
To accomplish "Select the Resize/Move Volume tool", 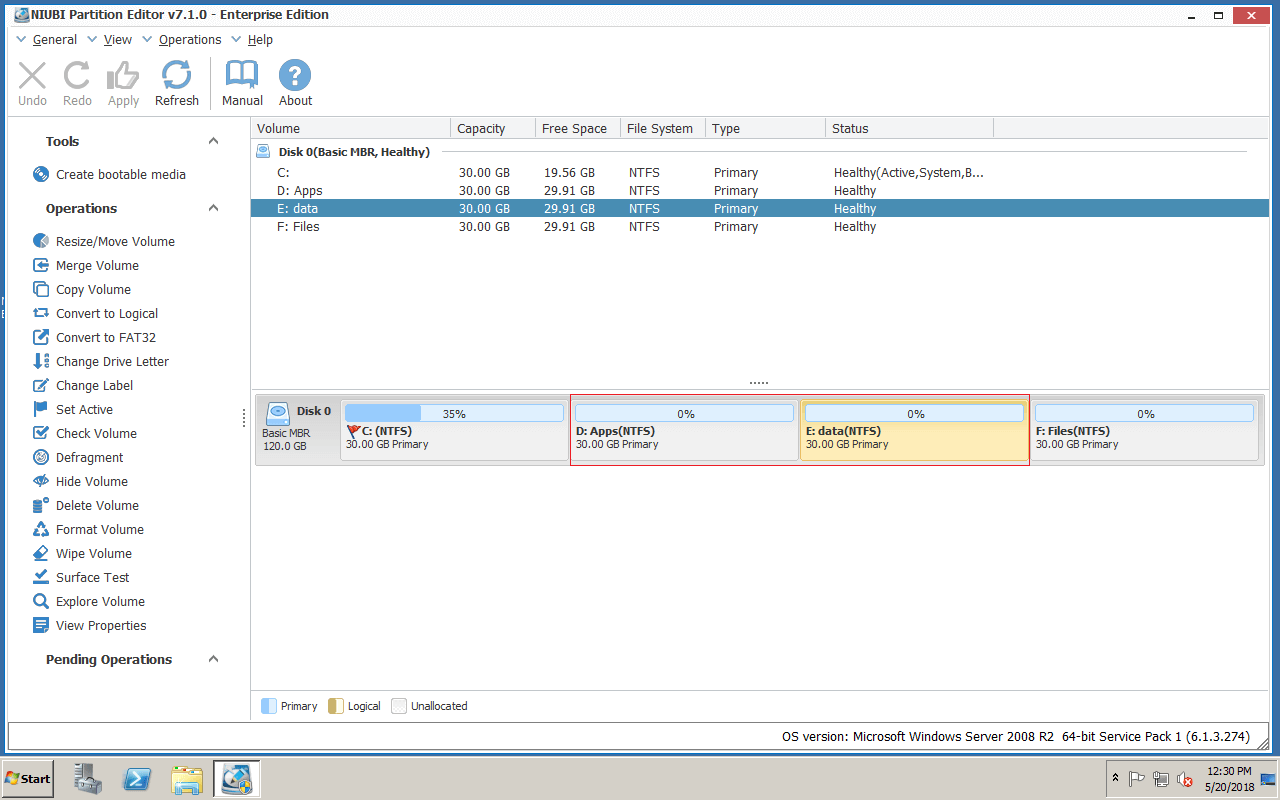I will point(114,241).
